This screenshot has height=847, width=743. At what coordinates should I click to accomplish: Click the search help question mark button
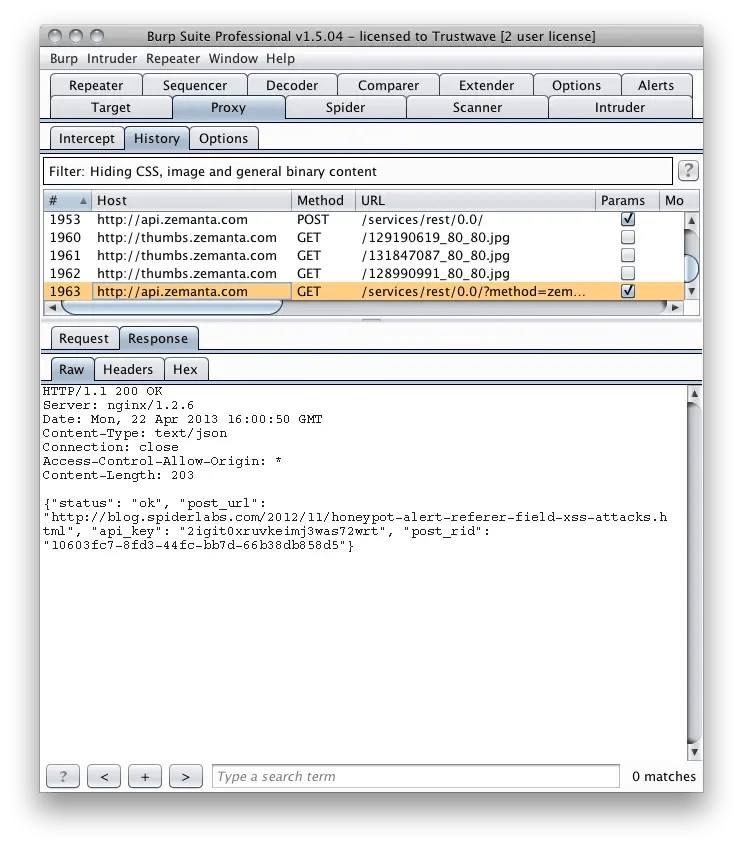coord(63,776)
